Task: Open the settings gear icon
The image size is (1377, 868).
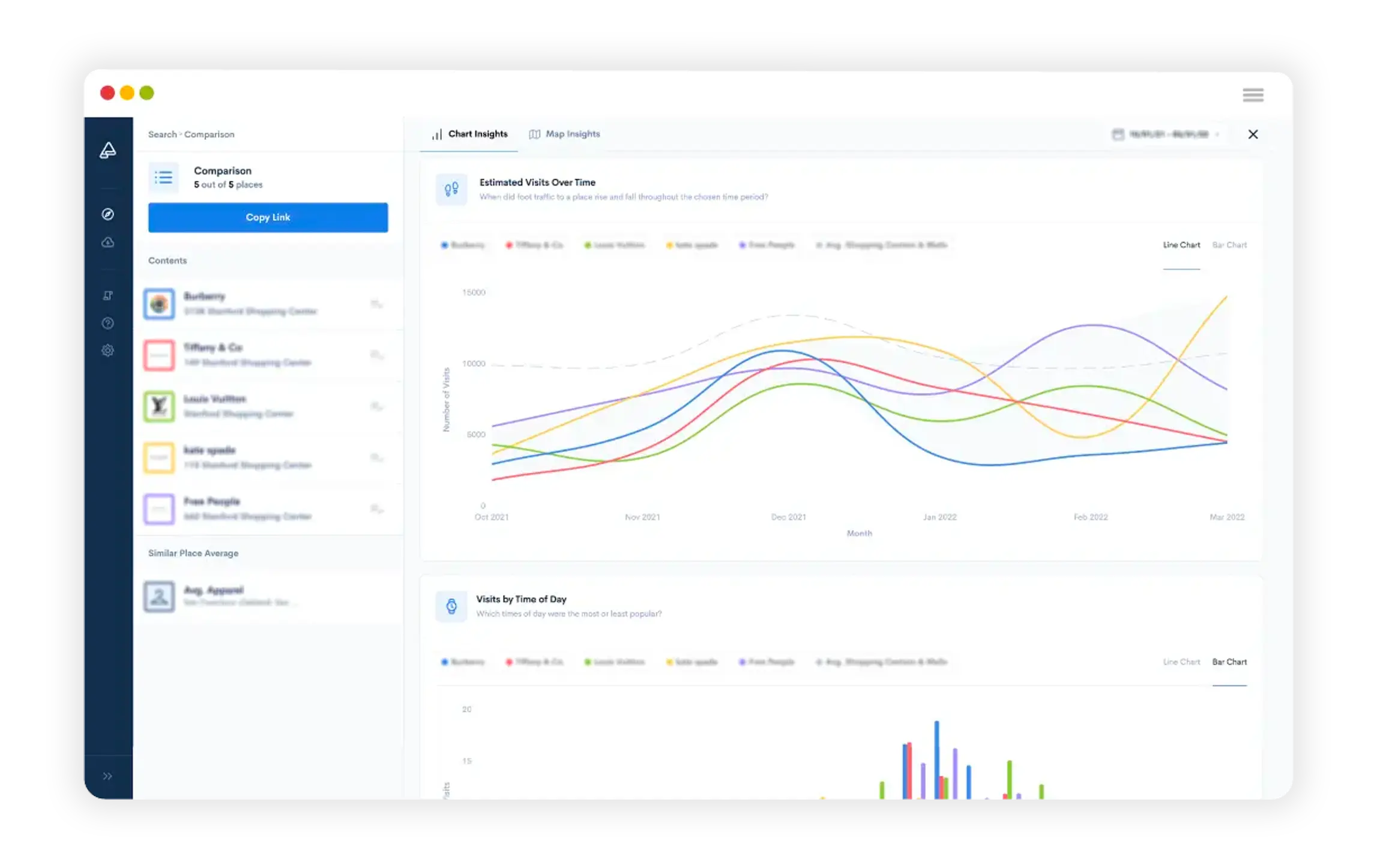Action: click(108, 351)
